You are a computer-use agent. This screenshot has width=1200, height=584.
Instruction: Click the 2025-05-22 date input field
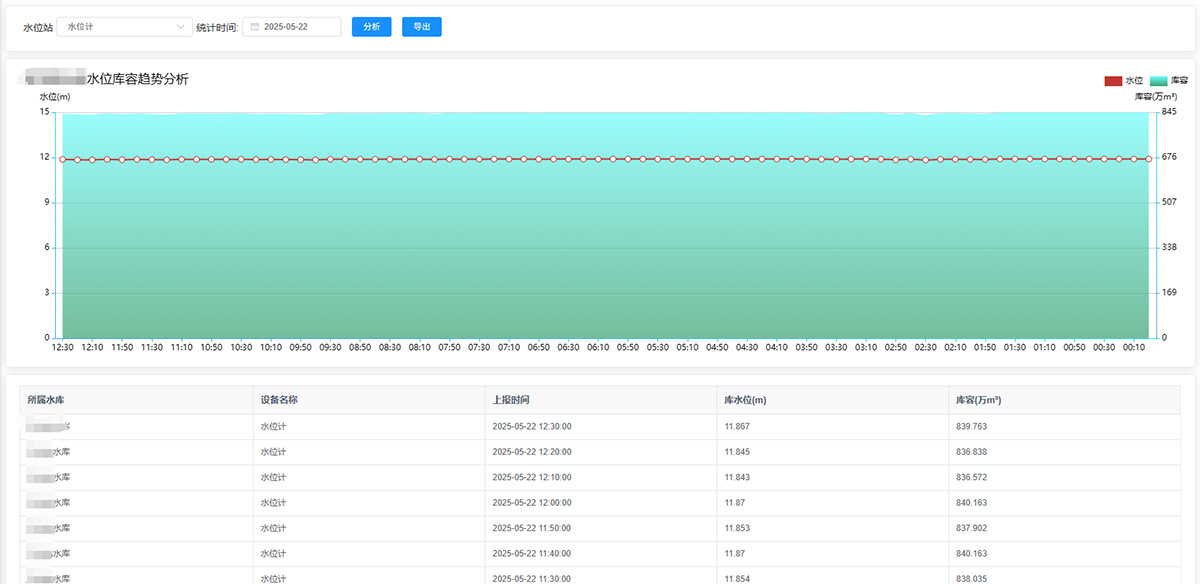(298, 27)
